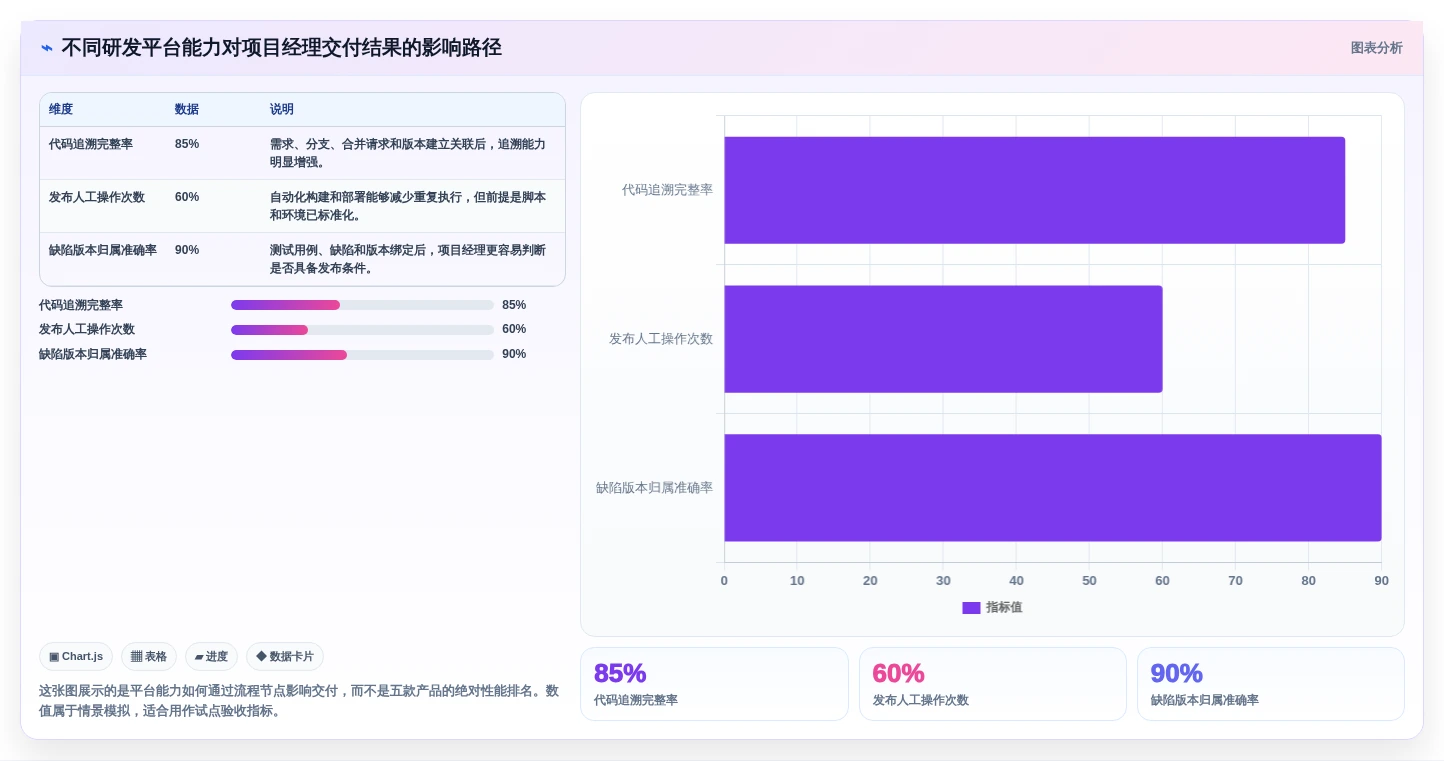Click the 代码追溯完整率 progress bar
This screenshot has height=761, width=1444.
(x=362, y=305)
